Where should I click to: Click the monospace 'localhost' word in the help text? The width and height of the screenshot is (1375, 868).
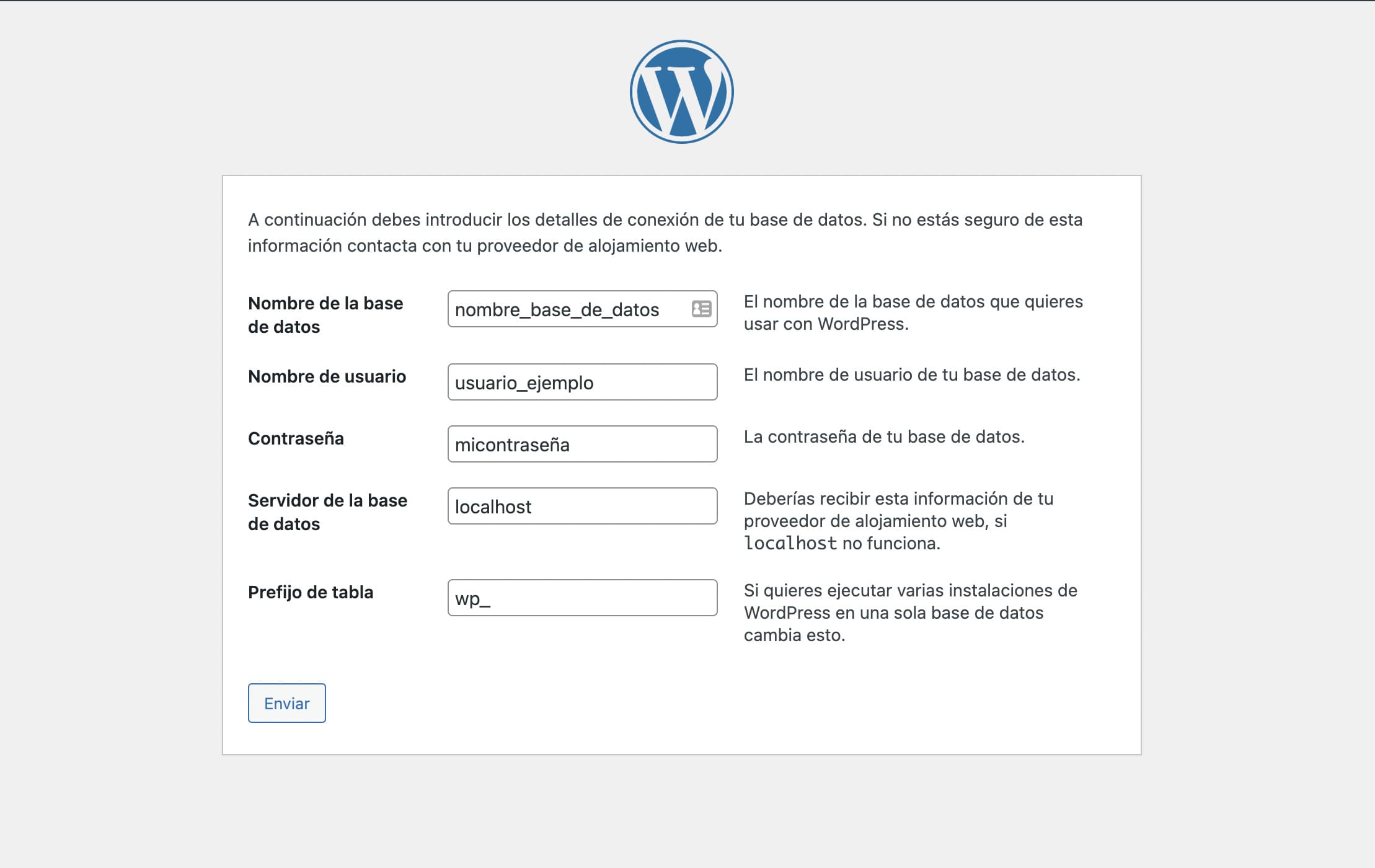click(x=790, y=543)
